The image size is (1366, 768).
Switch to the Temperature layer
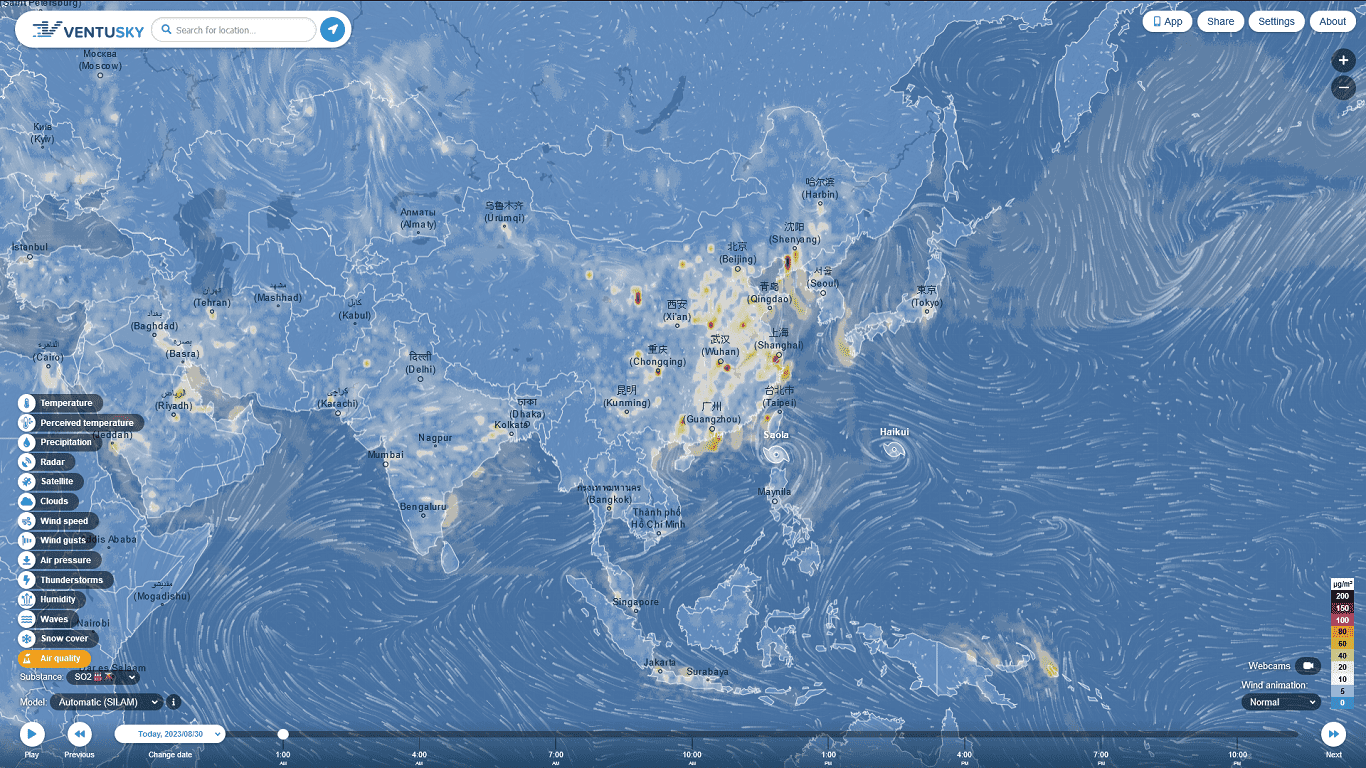coord(66,403)
